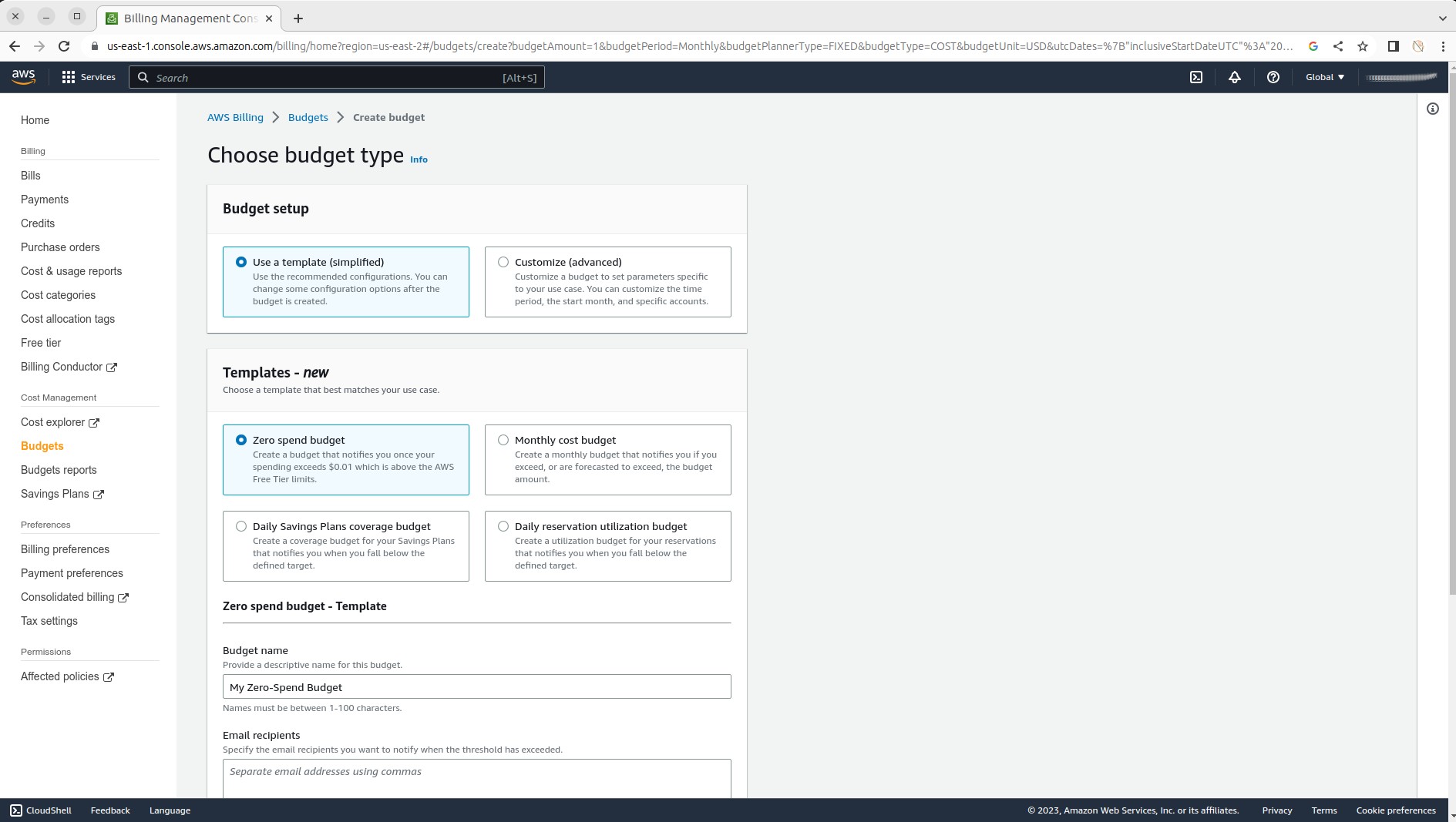Open Purchase orders in sidebar
The width and height of the screenshot is (1456, 822).
point(60,247)
